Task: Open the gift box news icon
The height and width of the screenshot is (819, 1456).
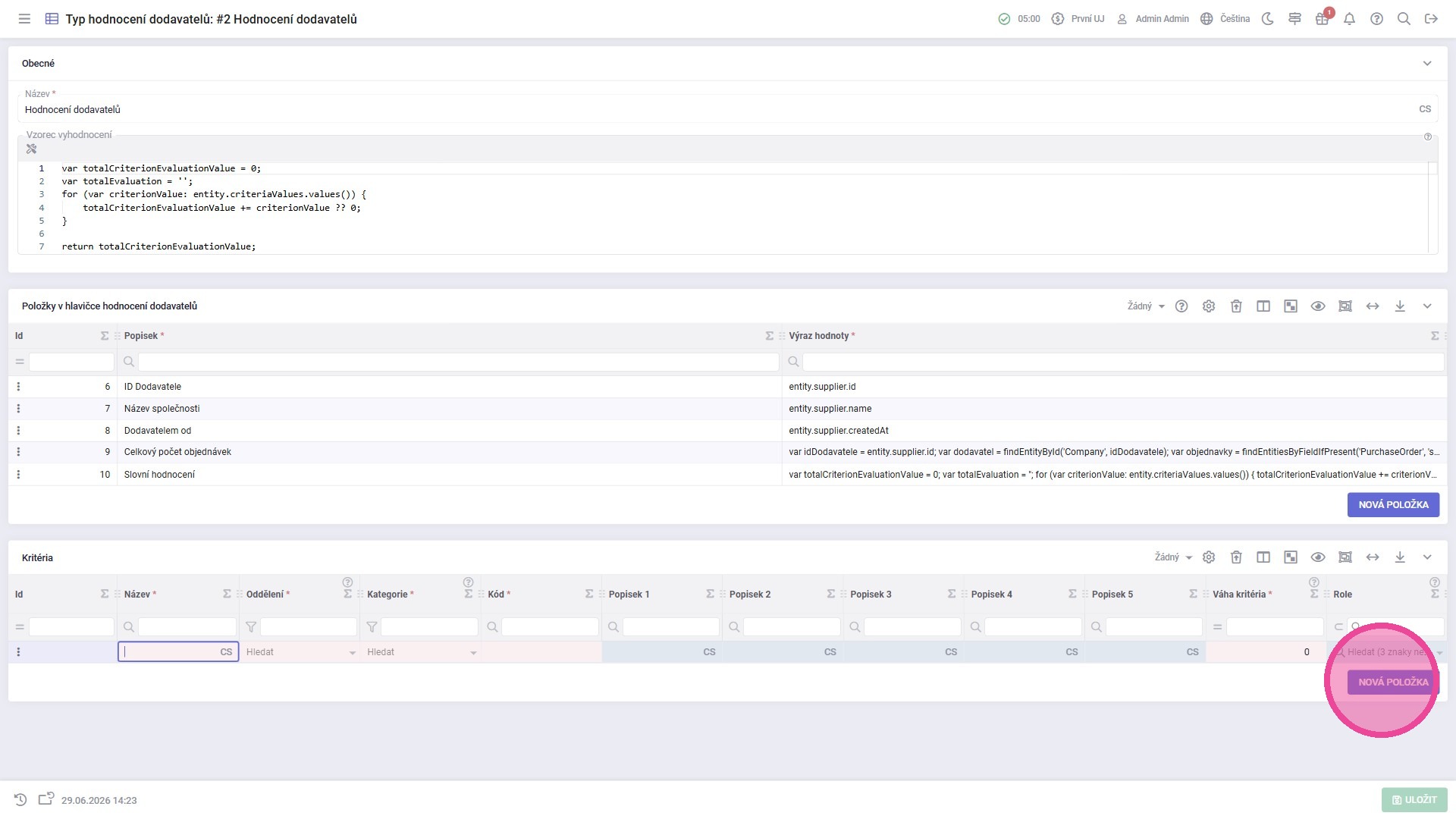Action: (1322, 19)
